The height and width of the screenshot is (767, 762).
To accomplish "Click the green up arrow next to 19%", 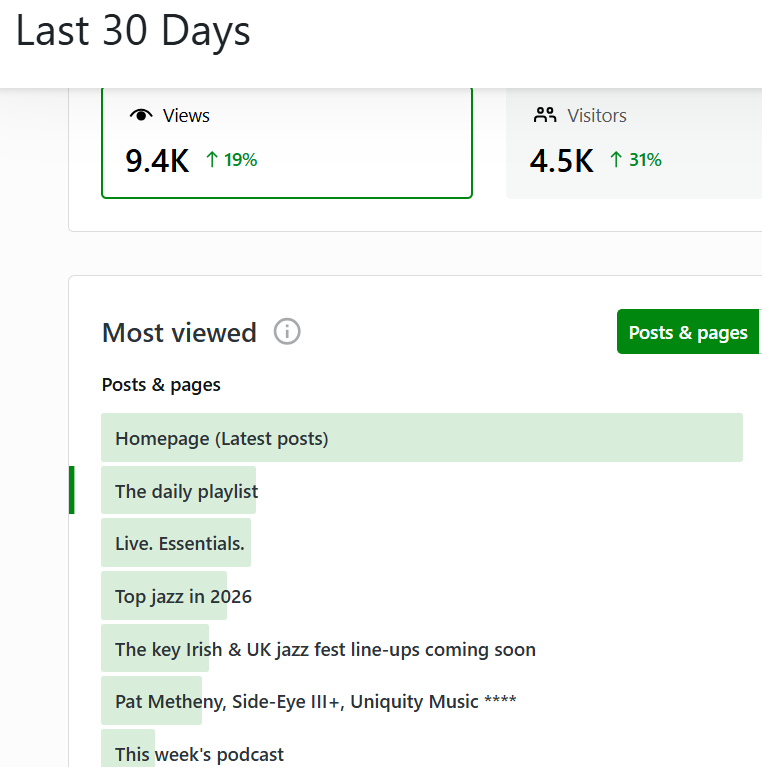I will pos(212,160).
